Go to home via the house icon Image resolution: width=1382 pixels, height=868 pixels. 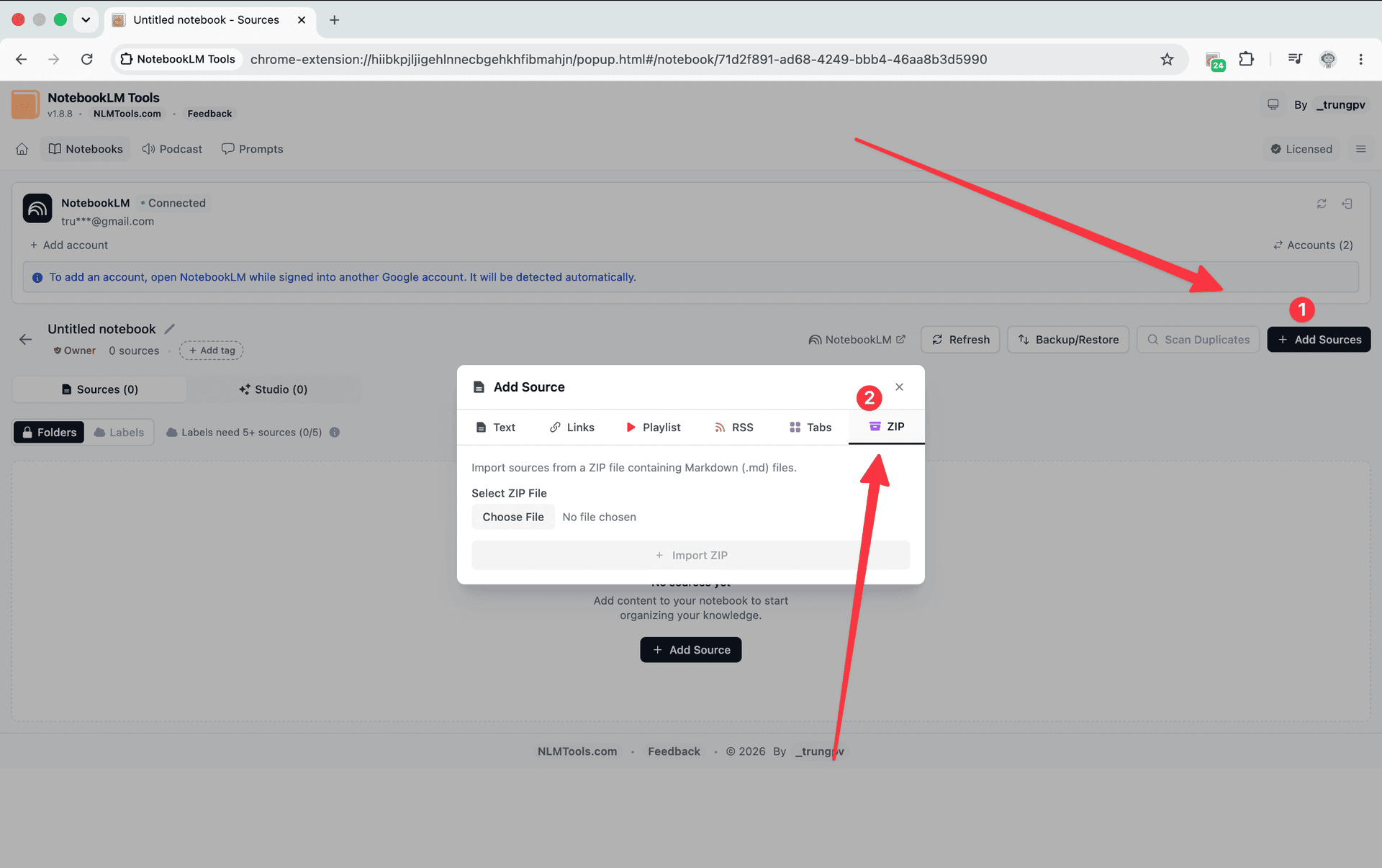pyautogui.click(x=22, y=149)
